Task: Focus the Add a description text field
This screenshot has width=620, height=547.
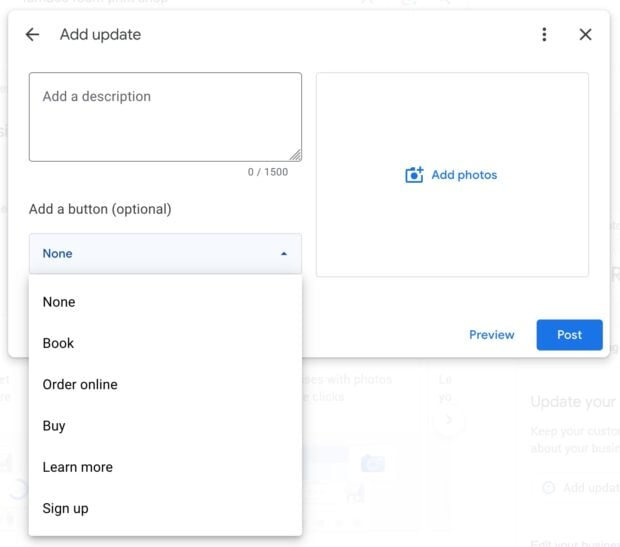Action: coord(165,116)
